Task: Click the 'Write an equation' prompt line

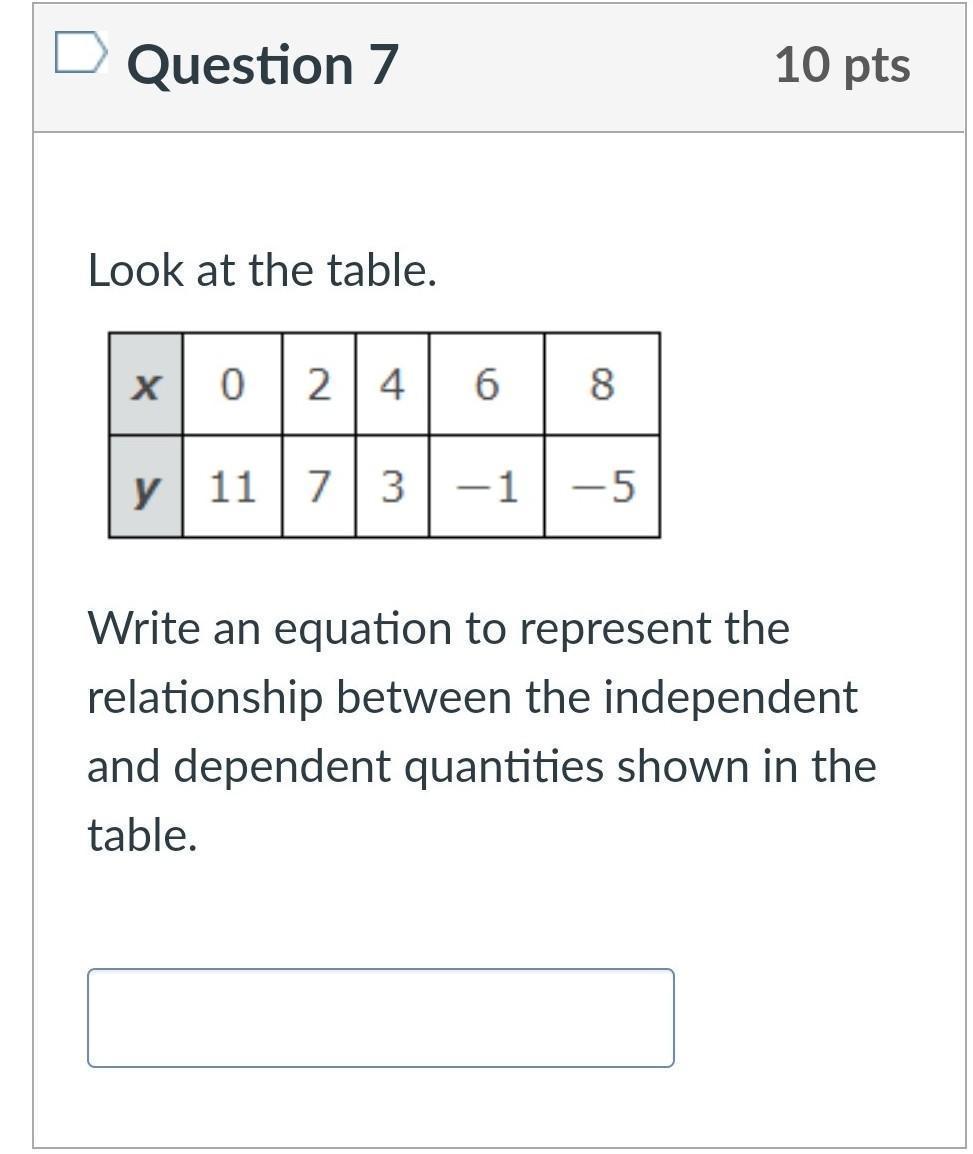Action: click(x=439, y=629)
